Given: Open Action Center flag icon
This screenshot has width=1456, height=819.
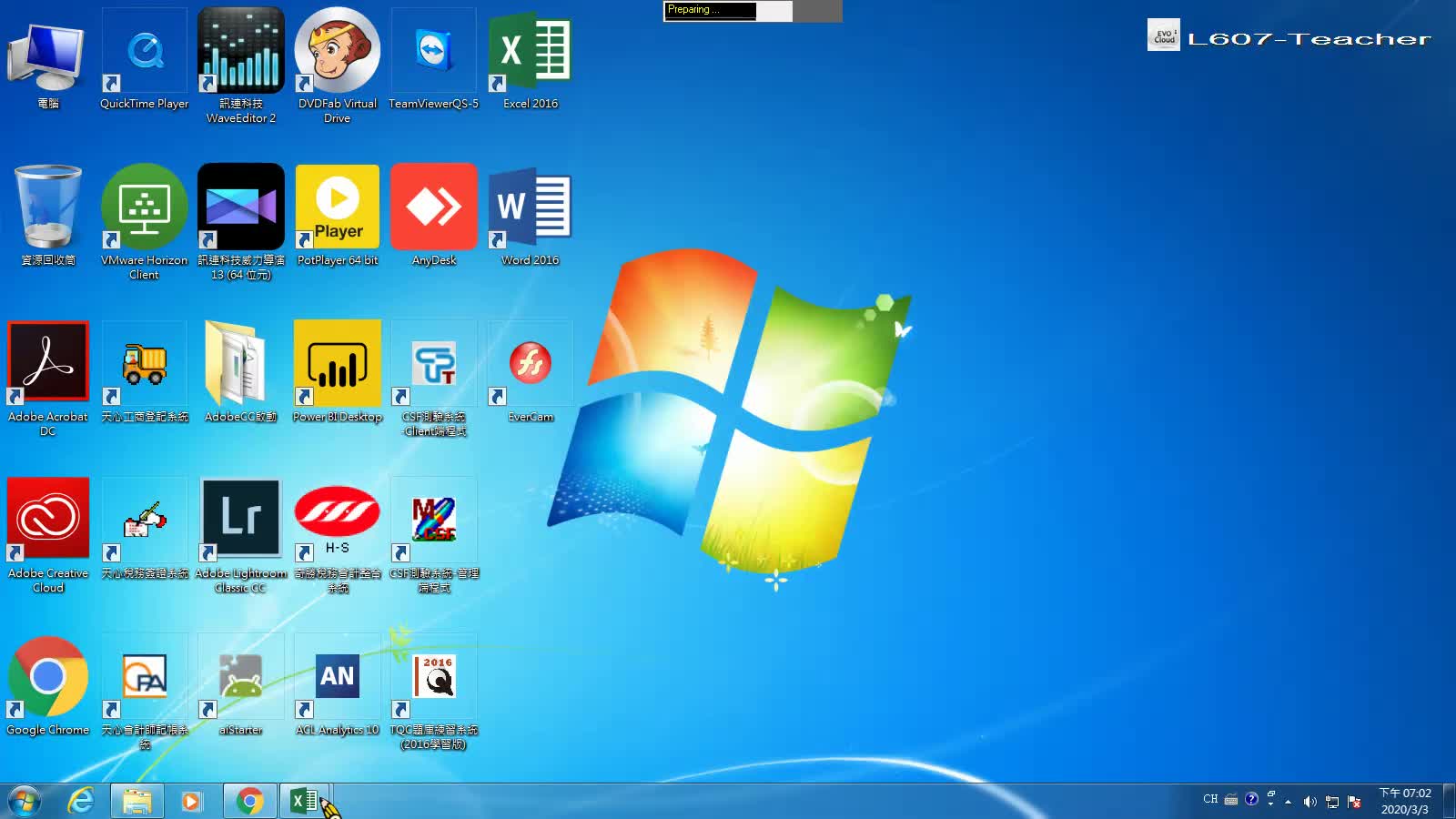Looking at the screenshot, I should (x=1355, y=802).
